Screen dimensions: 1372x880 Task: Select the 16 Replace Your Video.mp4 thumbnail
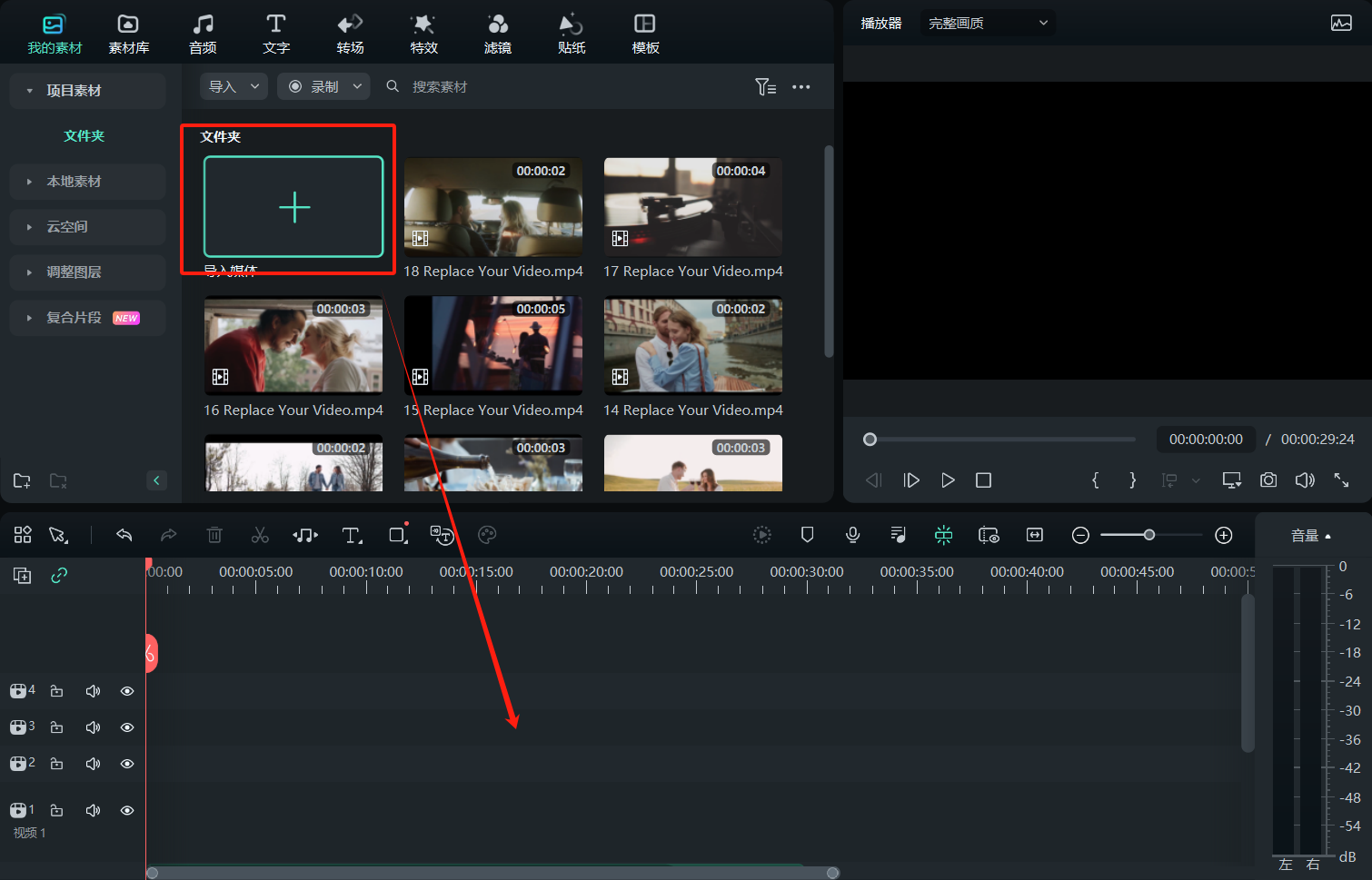pyautogui.click(x=293, y=346)
